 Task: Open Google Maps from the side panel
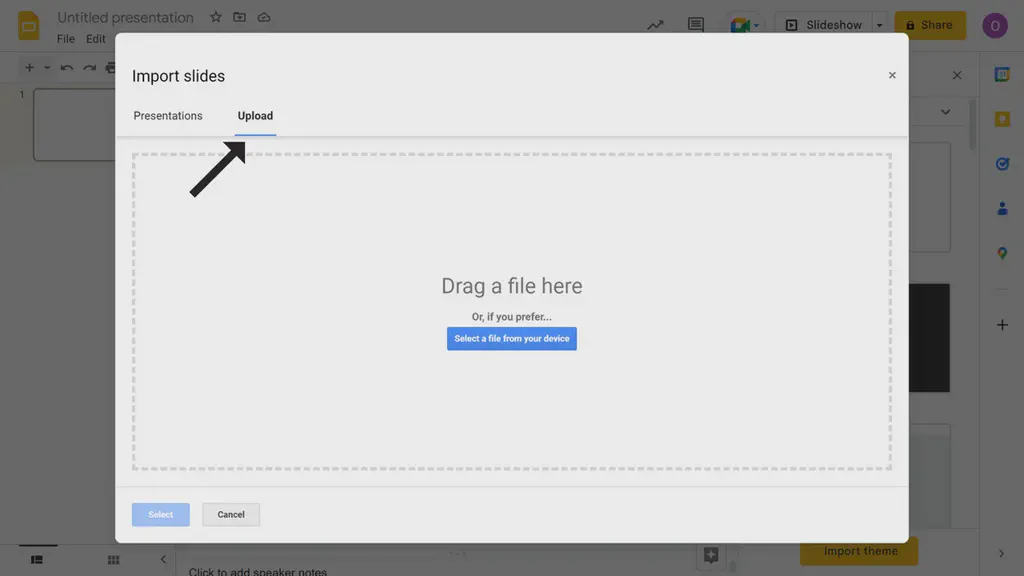(x=1002, y=253)
